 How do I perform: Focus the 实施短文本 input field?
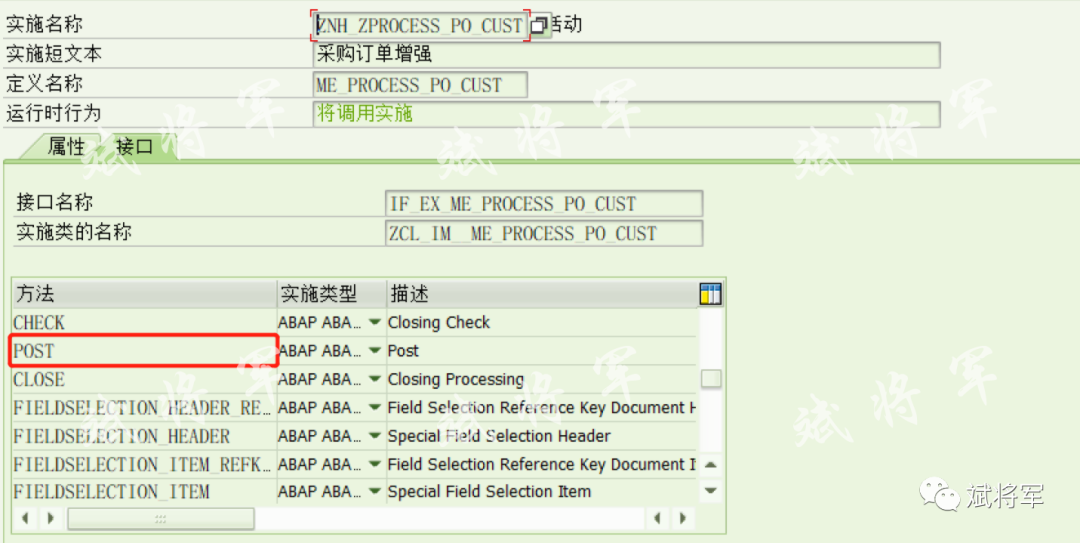click(626, 55)
